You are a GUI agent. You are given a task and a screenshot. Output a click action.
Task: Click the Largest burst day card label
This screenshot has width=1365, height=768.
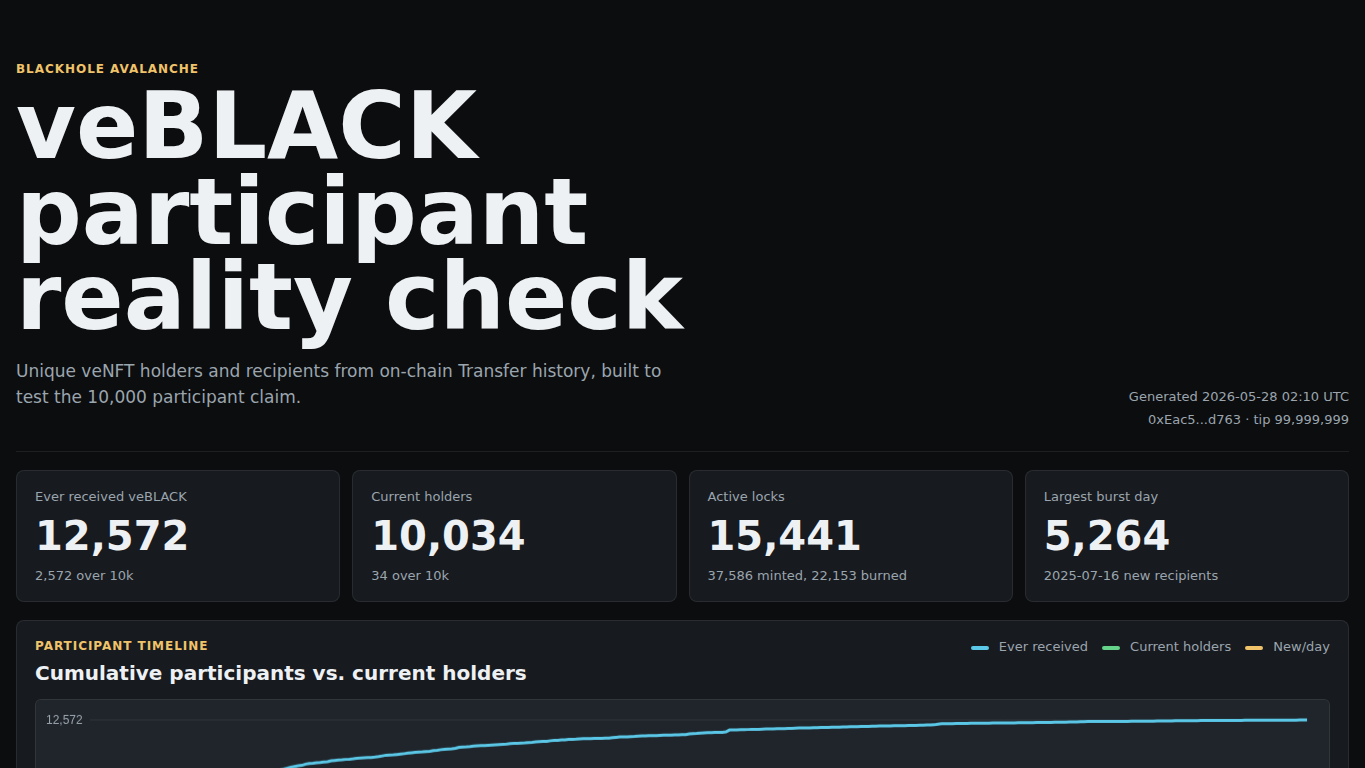(1101, 497)
